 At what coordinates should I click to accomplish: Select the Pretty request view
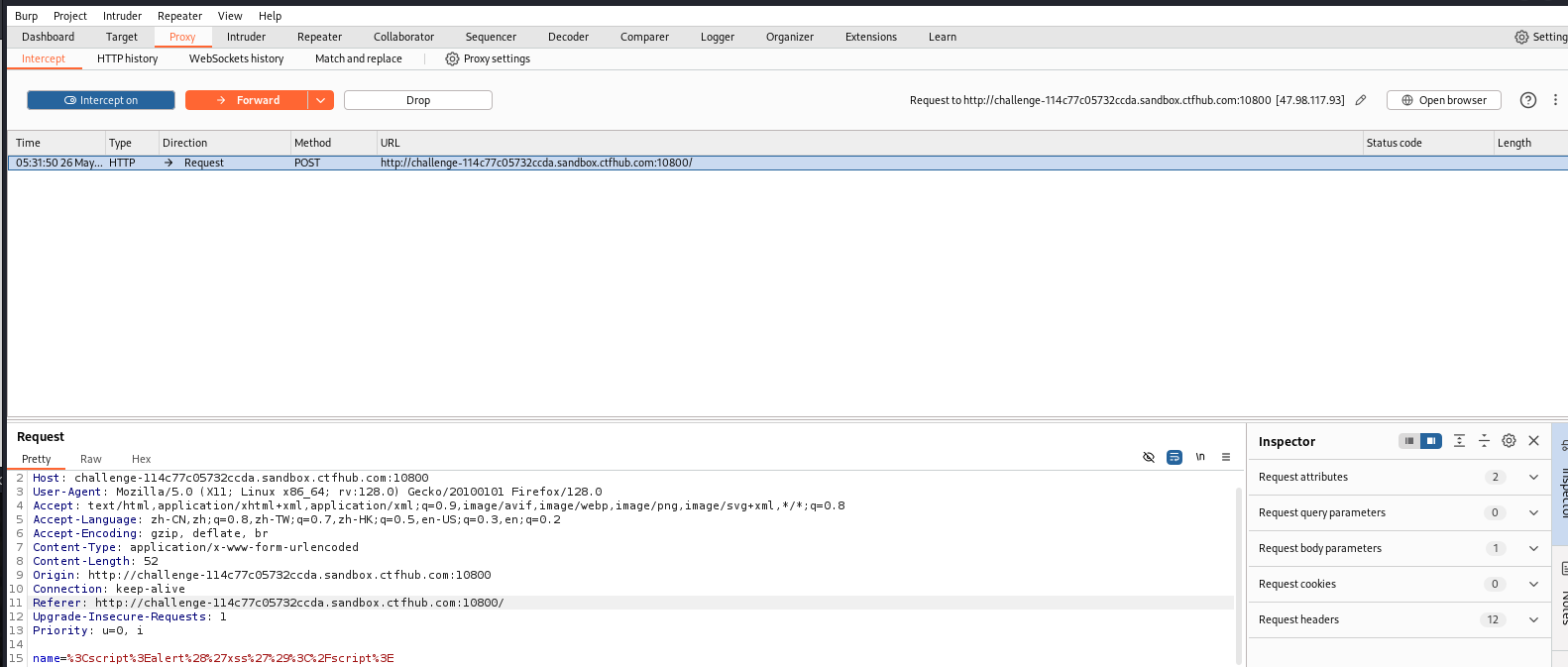pos(37,459)
